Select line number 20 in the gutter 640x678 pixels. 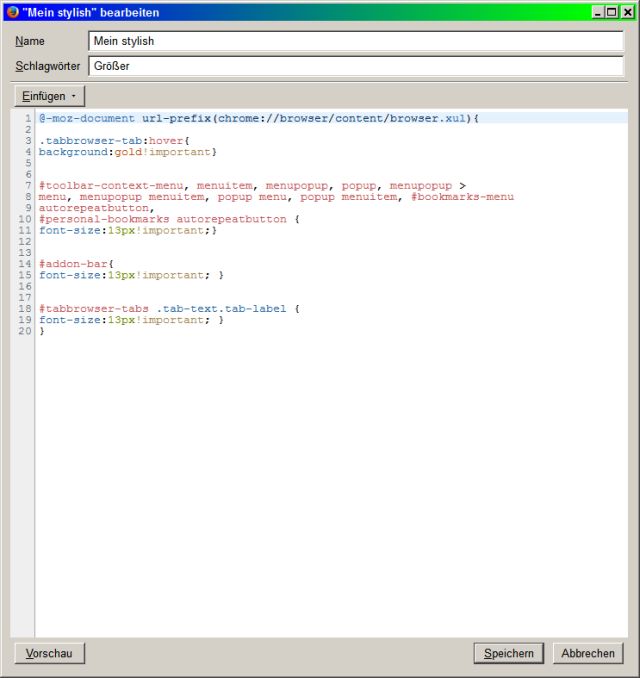tap(25, 331)
